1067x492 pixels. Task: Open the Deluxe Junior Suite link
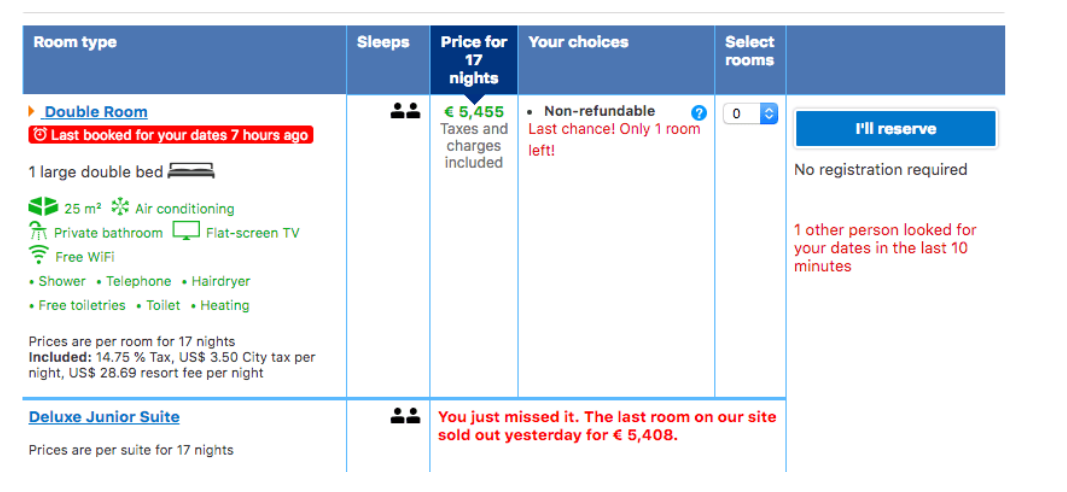[104, 417]
